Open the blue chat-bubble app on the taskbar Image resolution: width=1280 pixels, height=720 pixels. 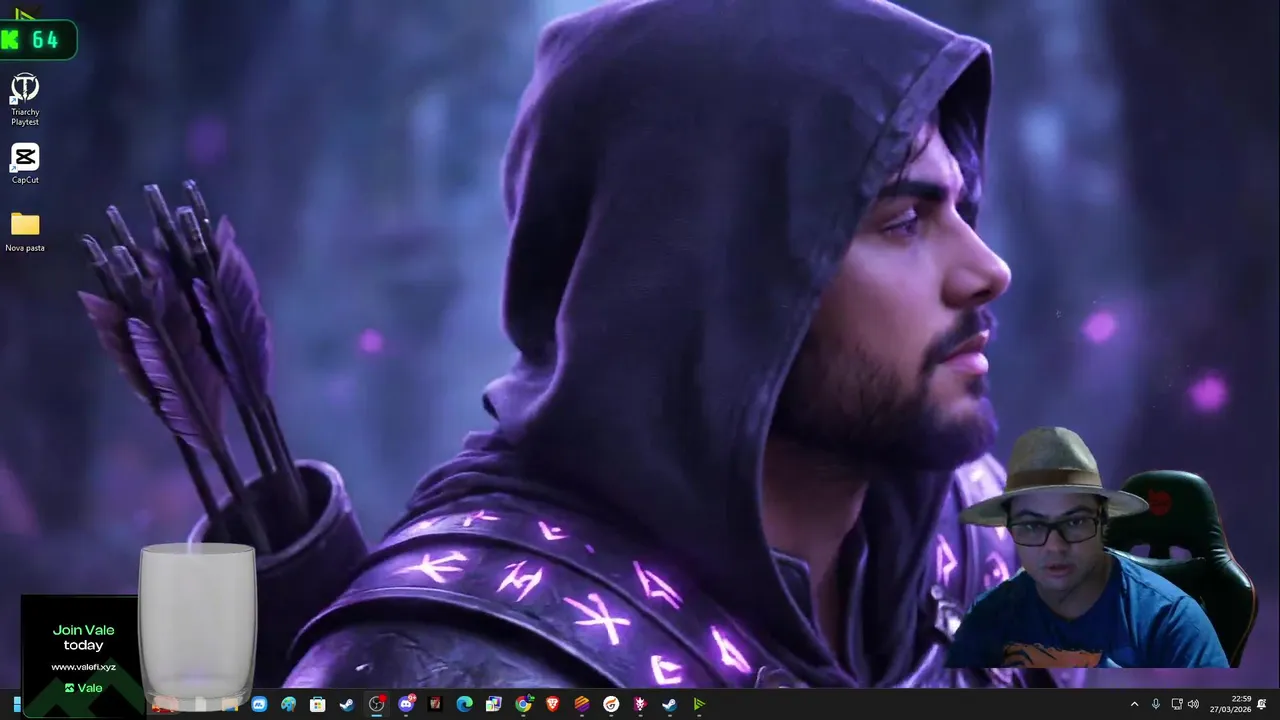pyautogui.click(x=259, y=704)
